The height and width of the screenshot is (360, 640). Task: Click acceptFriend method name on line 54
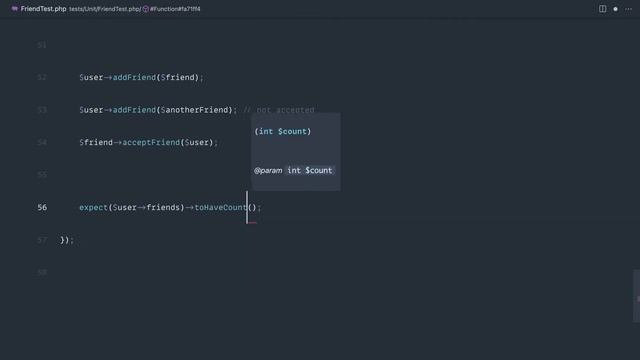coord(151,142)
